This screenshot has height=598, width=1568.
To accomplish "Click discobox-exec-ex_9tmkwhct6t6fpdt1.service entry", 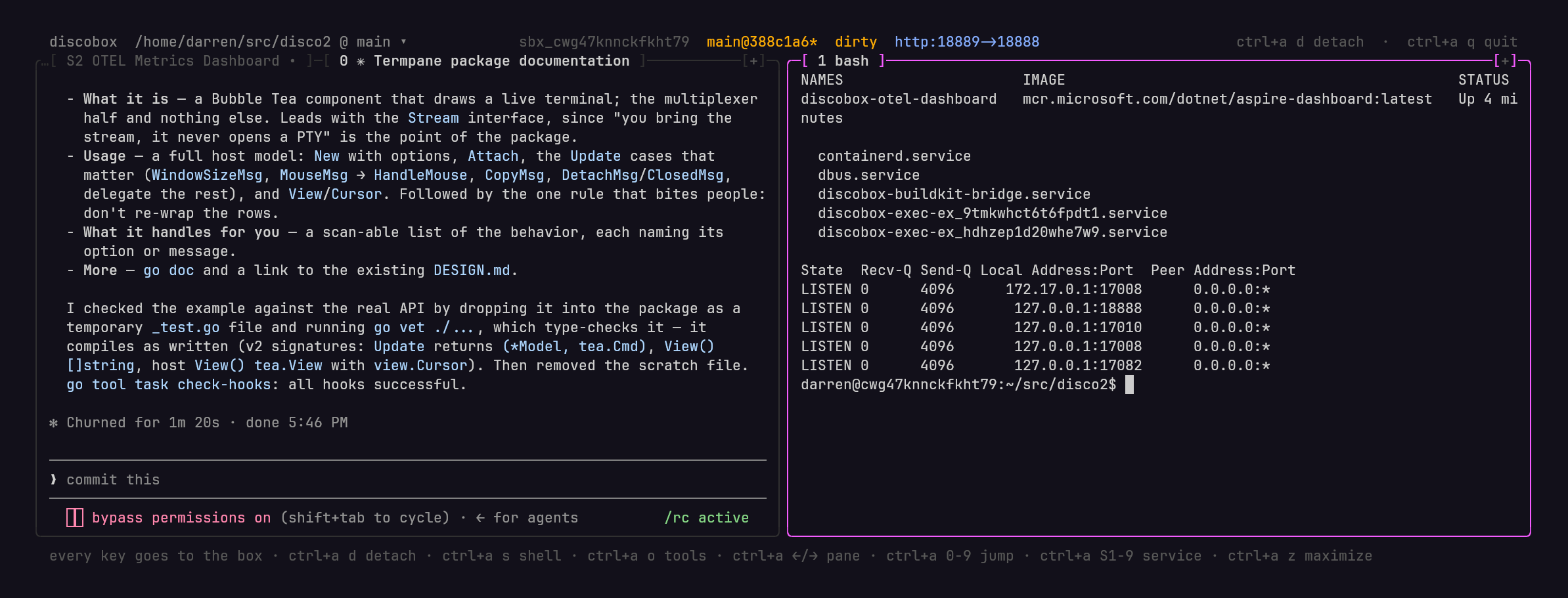I will click(x=993, y=213).
